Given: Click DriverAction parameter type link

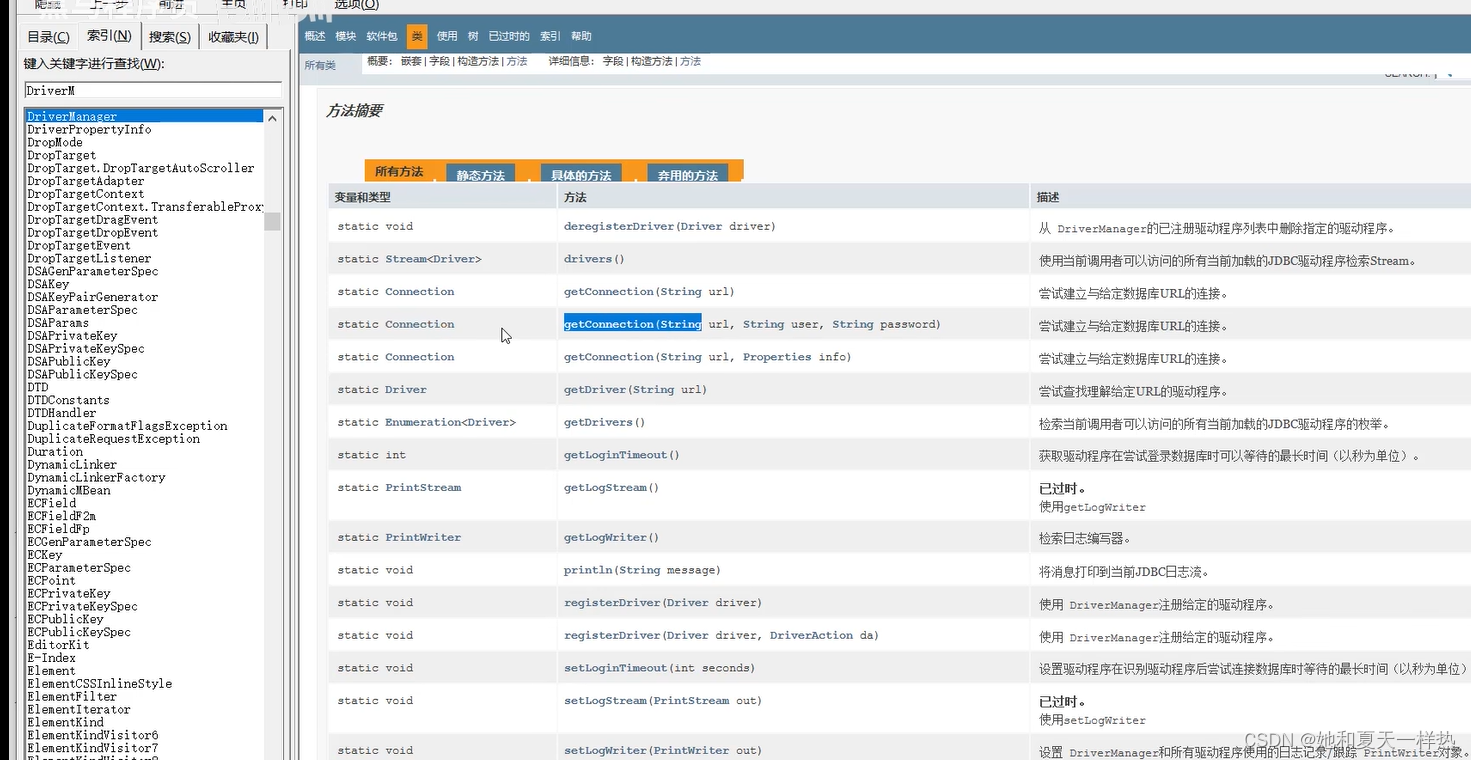Looking at the screenshot, I should 811,635.
